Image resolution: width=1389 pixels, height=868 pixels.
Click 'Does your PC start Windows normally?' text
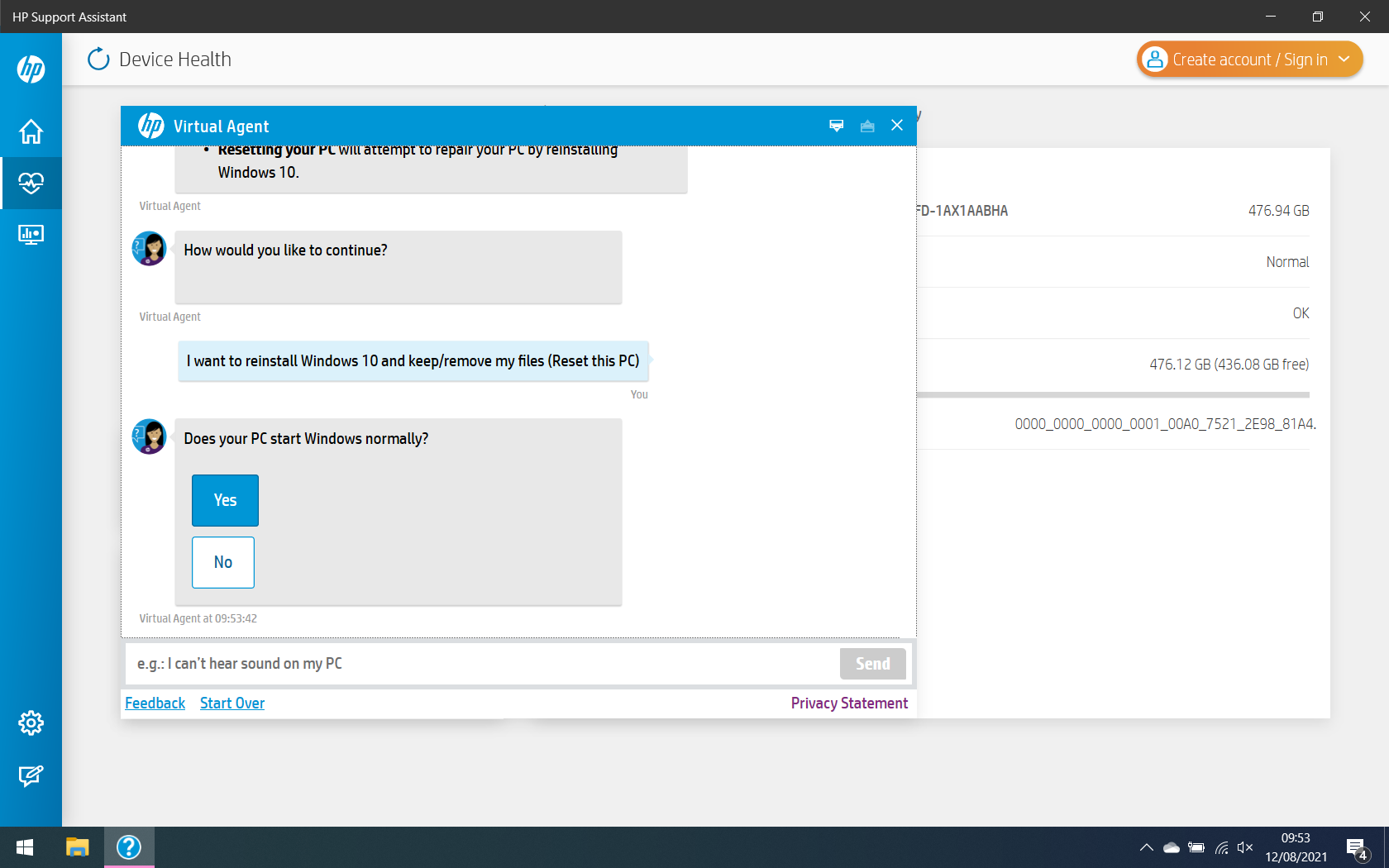(x=306, y=439)
